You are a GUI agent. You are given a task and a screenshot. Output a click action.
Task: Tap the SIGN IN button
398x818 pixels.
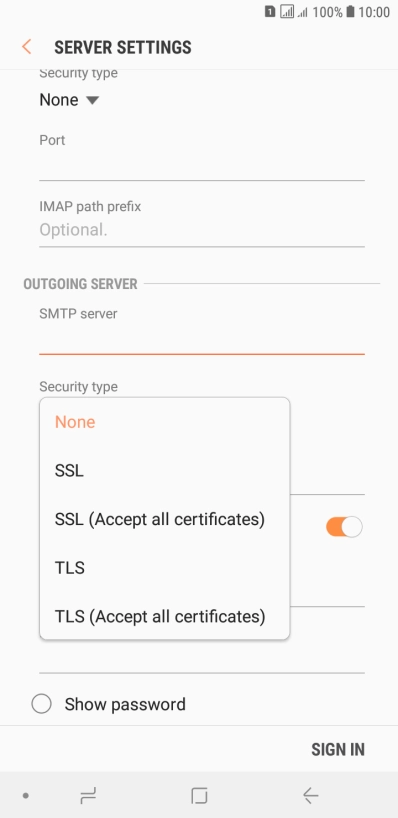click(337, 749)
